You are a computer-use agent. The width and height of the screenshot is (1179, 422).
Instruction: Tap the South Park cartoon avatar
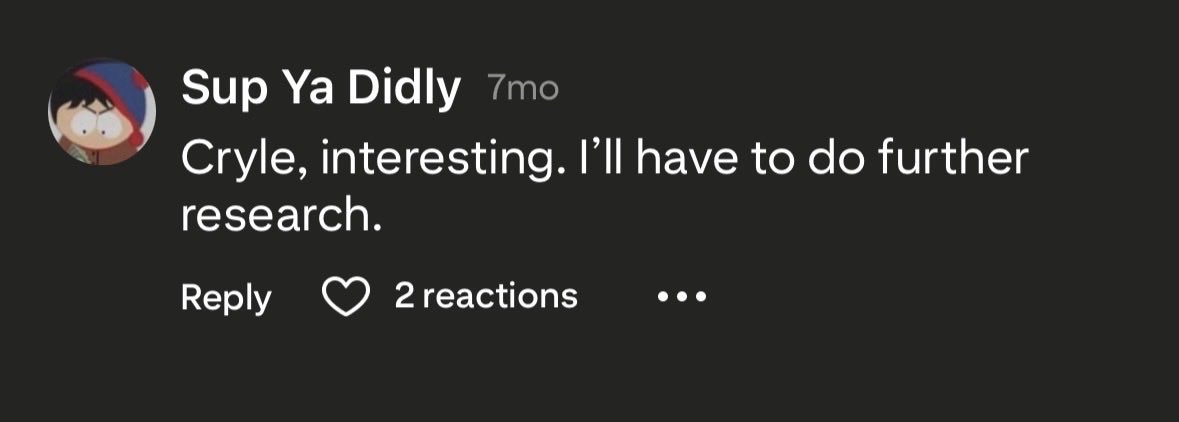coord(102,111)
